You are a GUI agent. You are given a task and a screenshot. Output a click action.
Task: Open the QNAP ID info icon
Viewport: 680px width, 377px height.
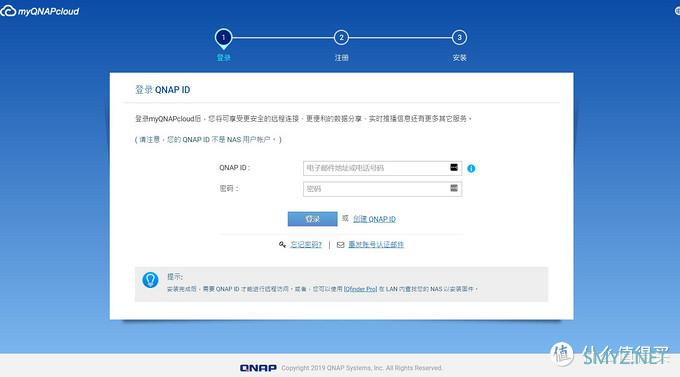[471, 168]
